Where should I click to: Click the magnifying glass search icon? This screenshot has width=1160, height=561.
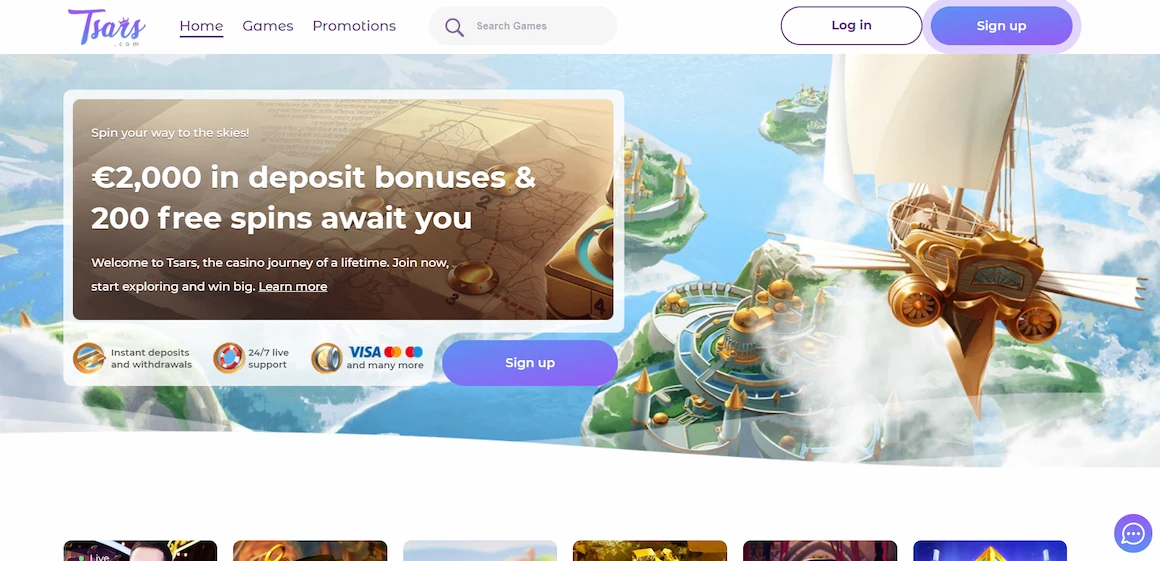[454, 27]
